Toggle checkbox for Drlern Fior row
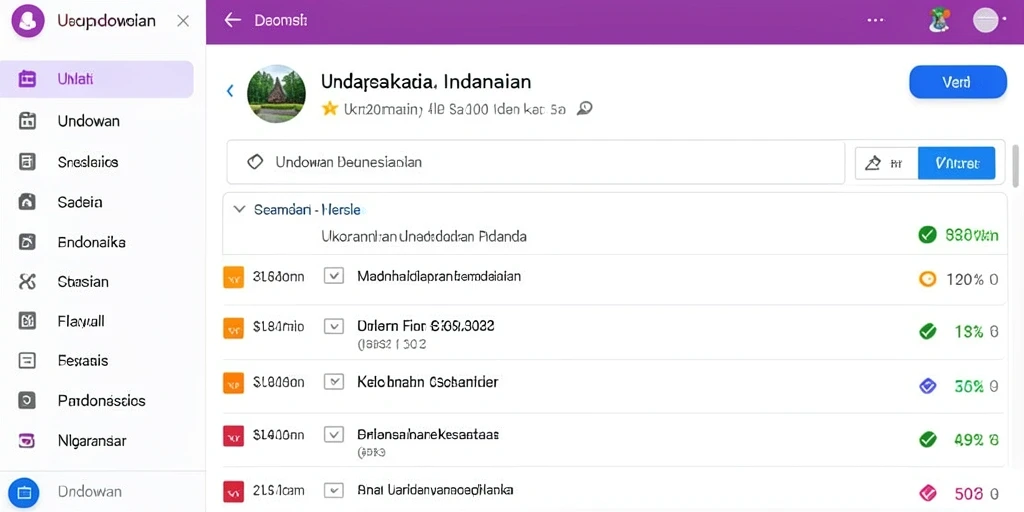This screenshot has width=1024, height=512. click(x=334, y=327)
